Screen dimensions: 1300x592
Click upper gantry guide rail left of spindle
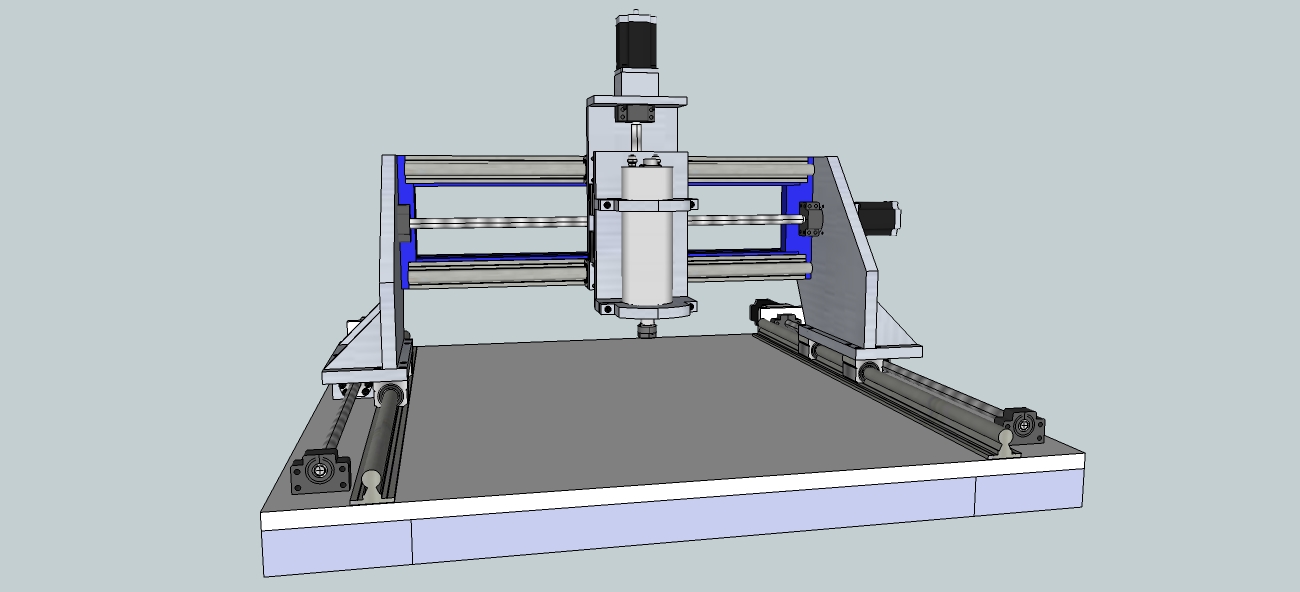490,169
